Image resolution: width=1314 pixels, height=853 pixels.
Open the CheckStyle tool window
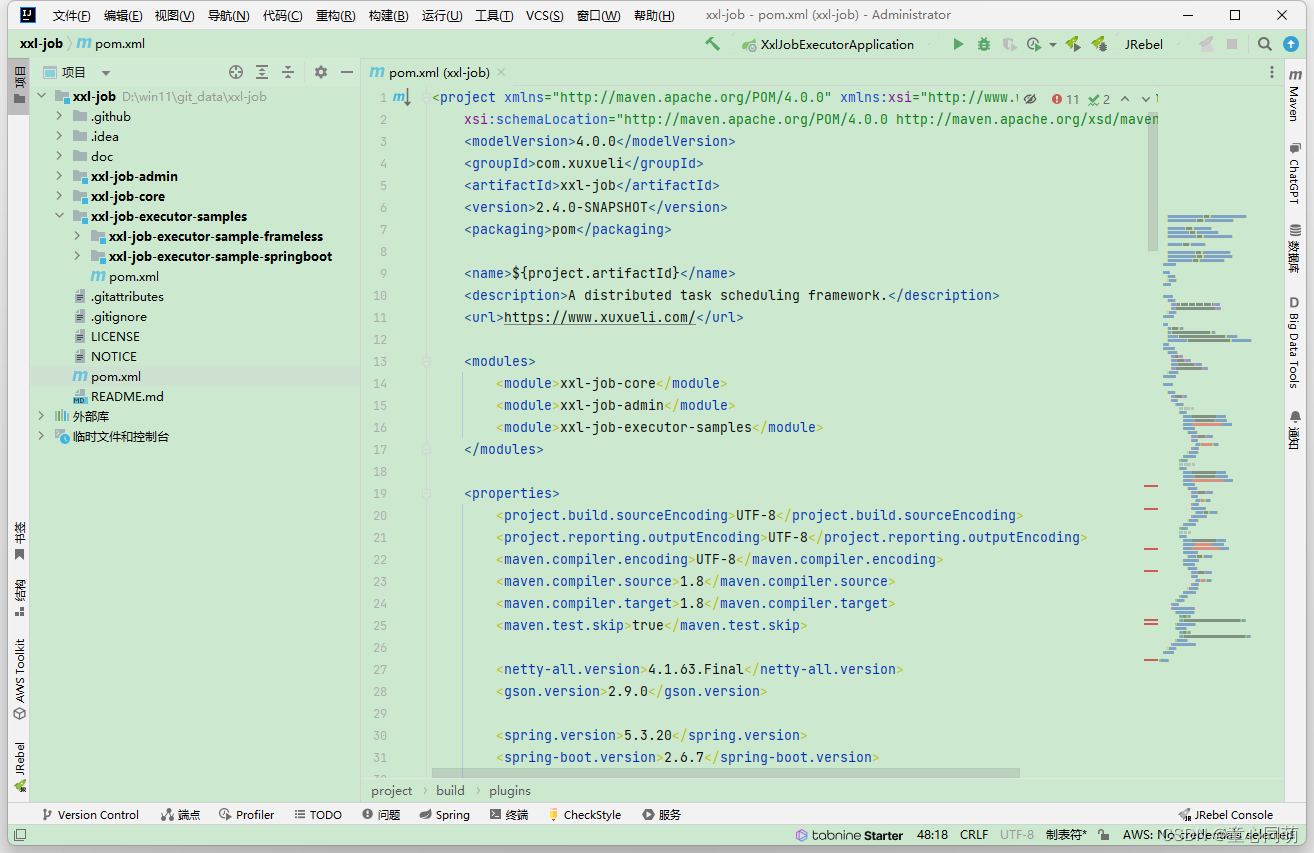click(584, 815)
